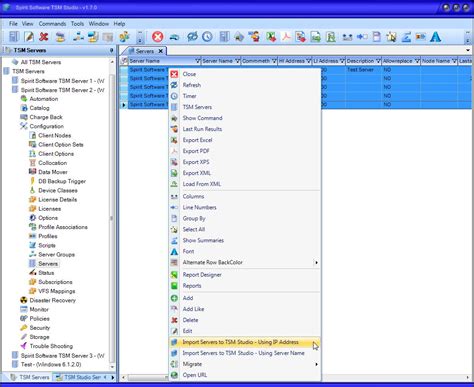Select Client Nodes in the tree
The height and width of the screenshot is (387, 474).
coord(55,135)
